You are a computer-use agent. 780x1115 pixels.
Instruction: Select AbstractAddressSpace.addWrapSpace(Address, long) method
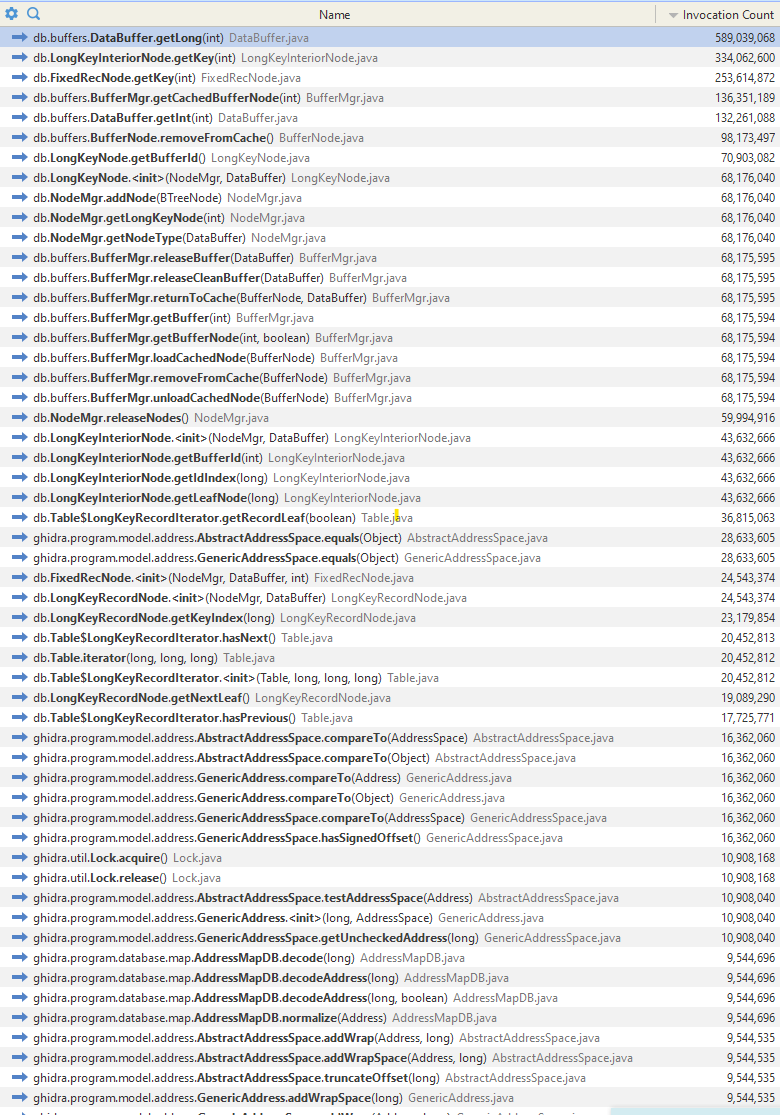[260, 1057]
